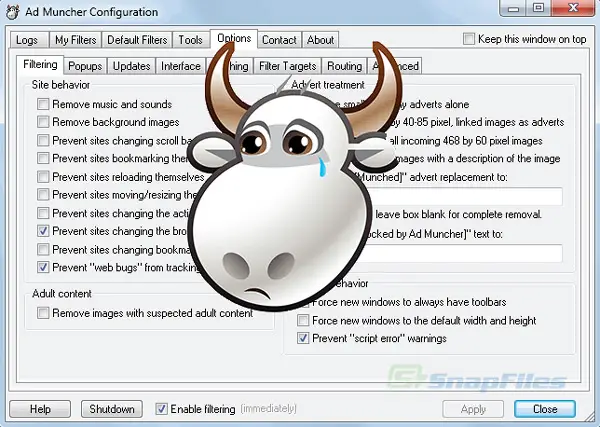
Task: Open the Contact tab
Action: pos(279,40)
